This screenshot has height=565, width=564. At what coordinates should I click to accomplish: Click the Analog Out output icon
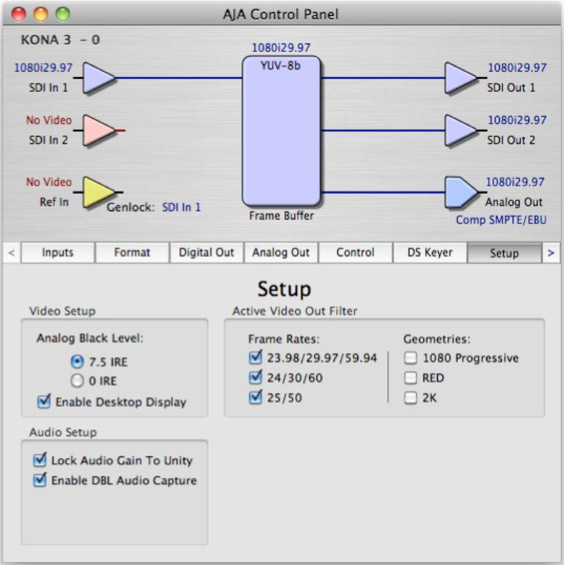(x=460, y=192)
